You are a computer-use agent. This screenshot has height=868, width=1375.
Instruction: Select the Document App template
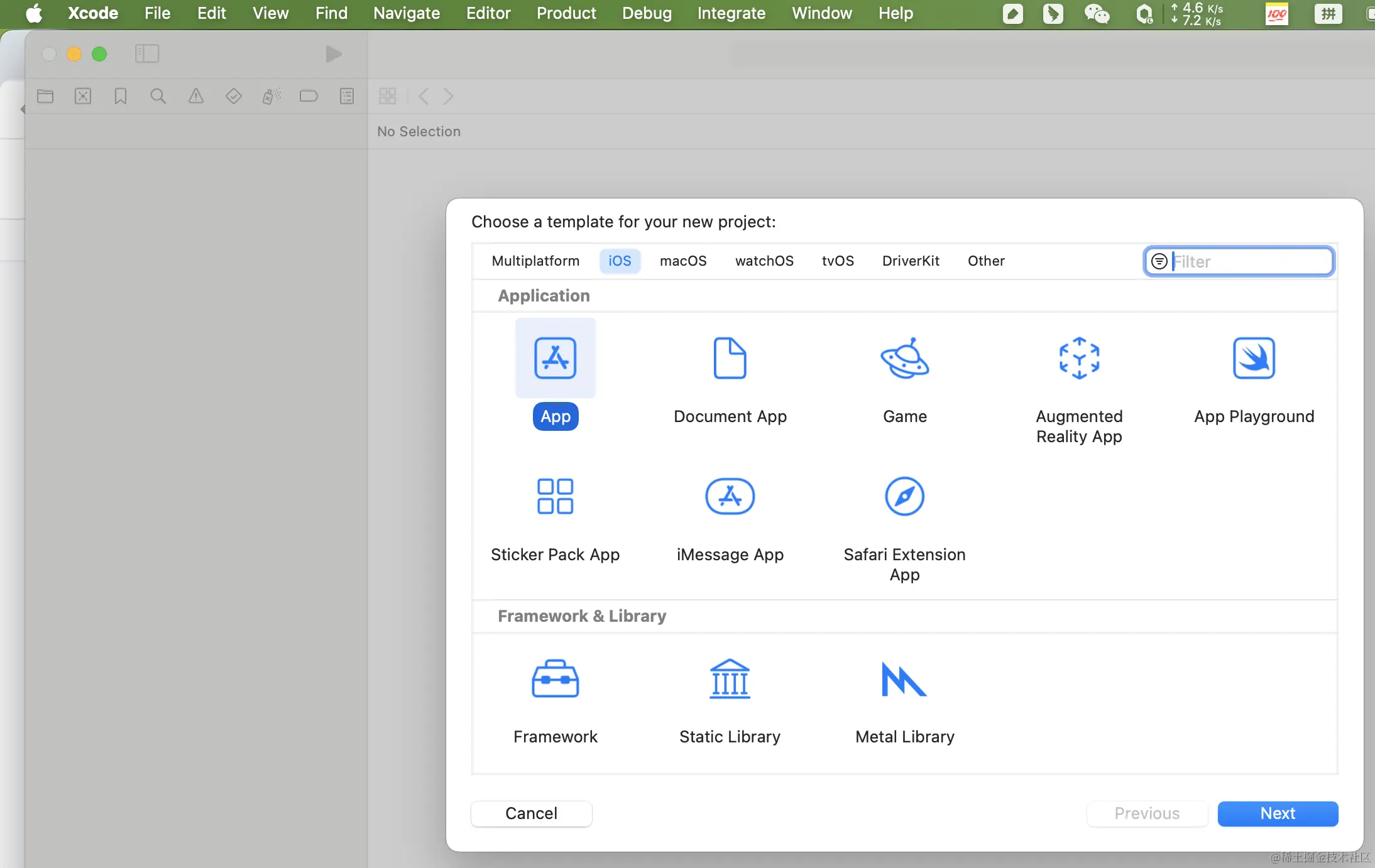[730, 359]
